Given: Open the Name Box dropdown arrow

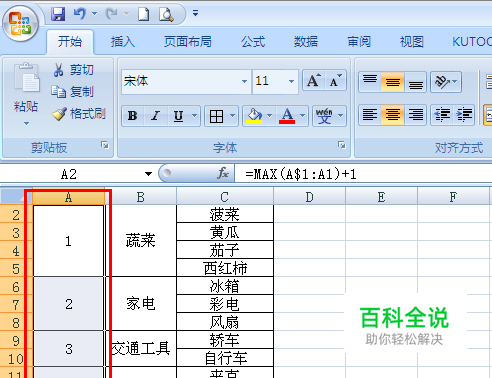Looking at the screenshot, I should 148,174.
